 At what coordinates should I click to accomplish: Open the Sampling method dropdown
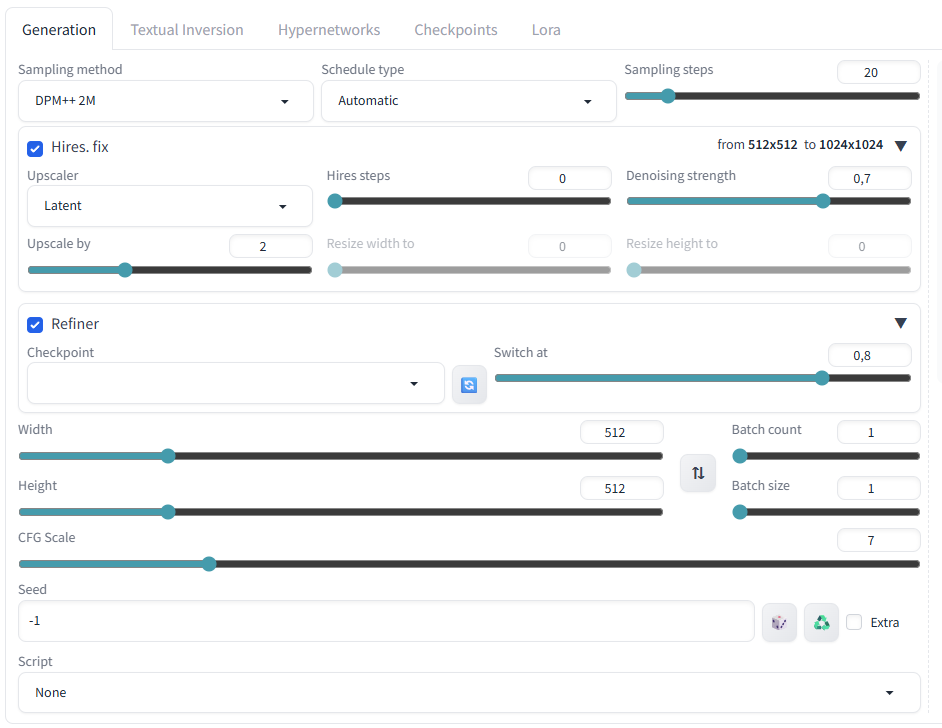(166, 101)
